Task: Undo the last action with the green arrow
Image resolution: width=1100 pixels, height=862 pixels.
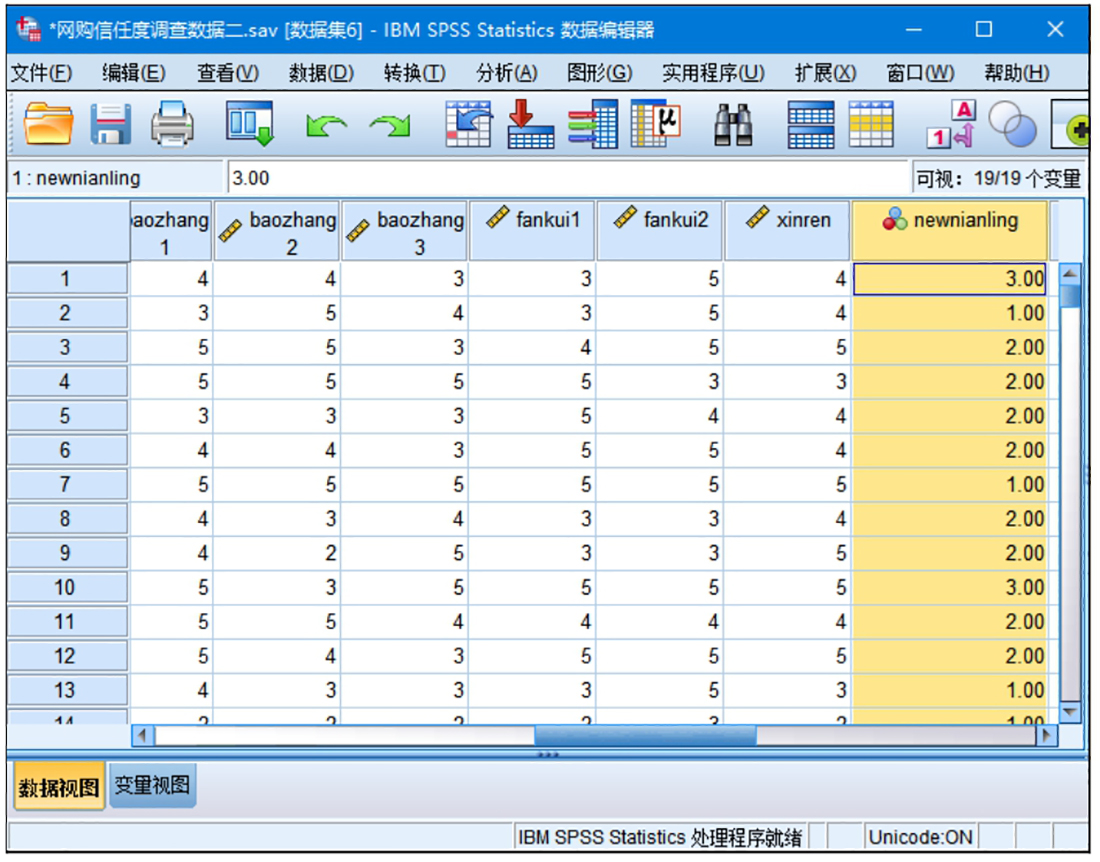Action: pyautogui.click(x=325, y=126)
